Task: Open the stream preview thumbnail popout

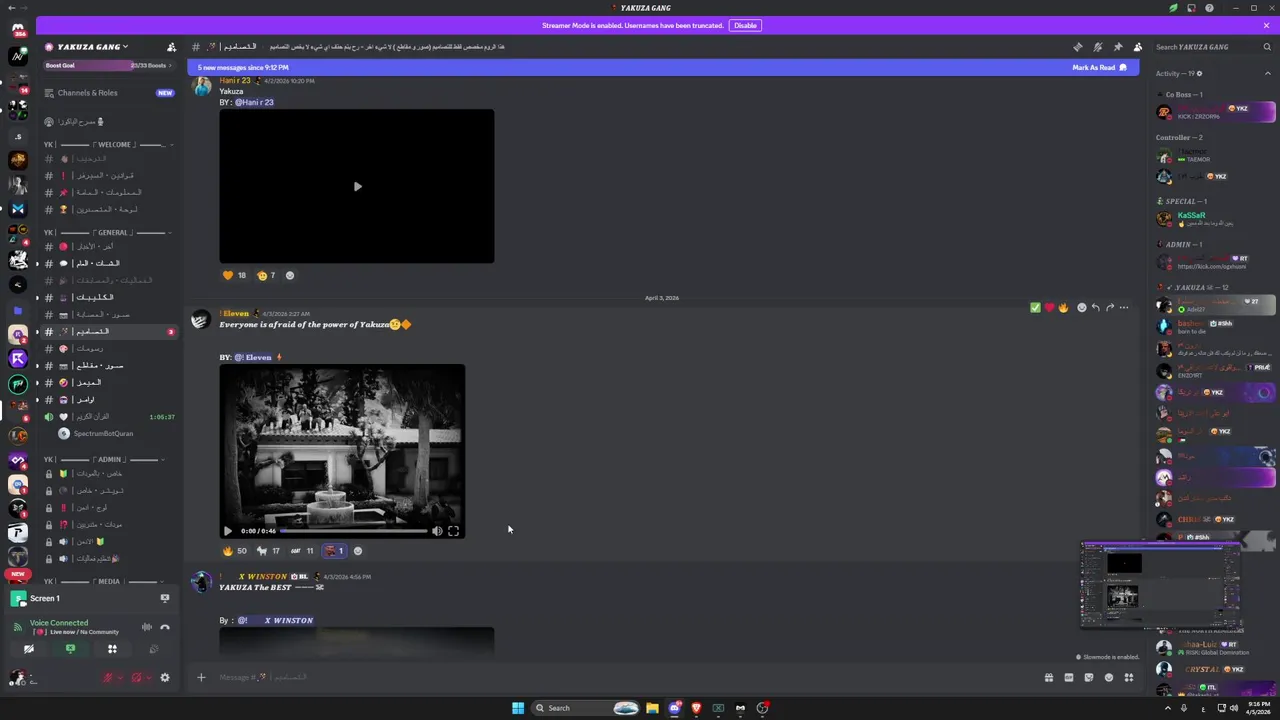Action: 1161,584
